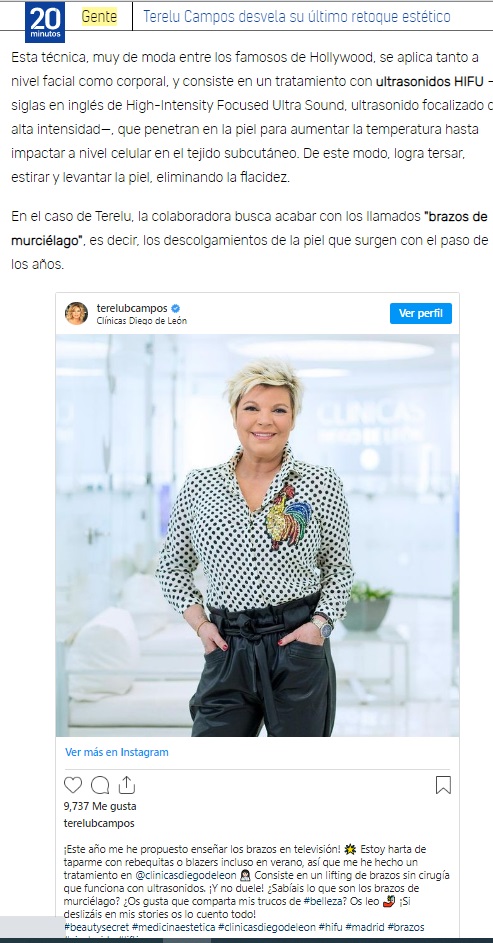Save the post with bookmark icon
Viewport: 493px width, 943px height.
click(x=443, y=785)
